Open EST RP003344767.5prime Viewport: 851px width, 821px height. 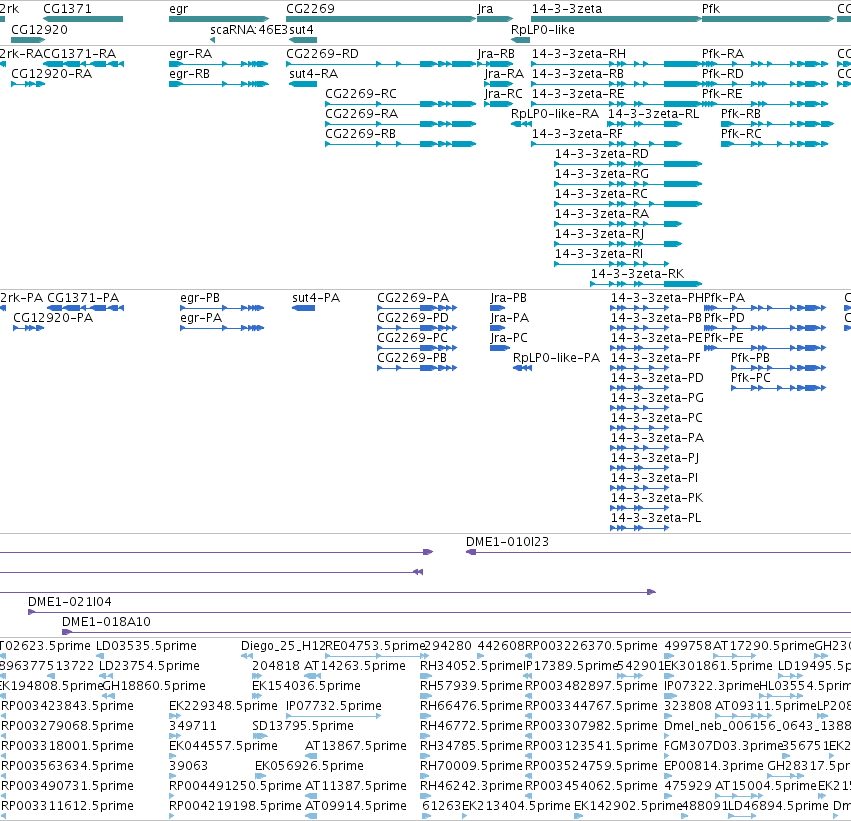click(591, 705)
